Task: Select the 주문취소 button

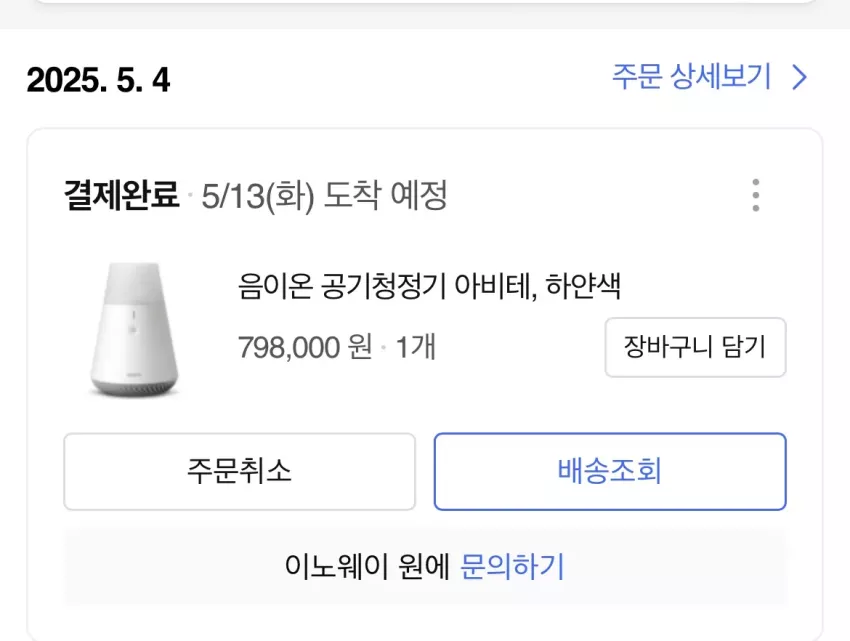Action: pos(240,471)
